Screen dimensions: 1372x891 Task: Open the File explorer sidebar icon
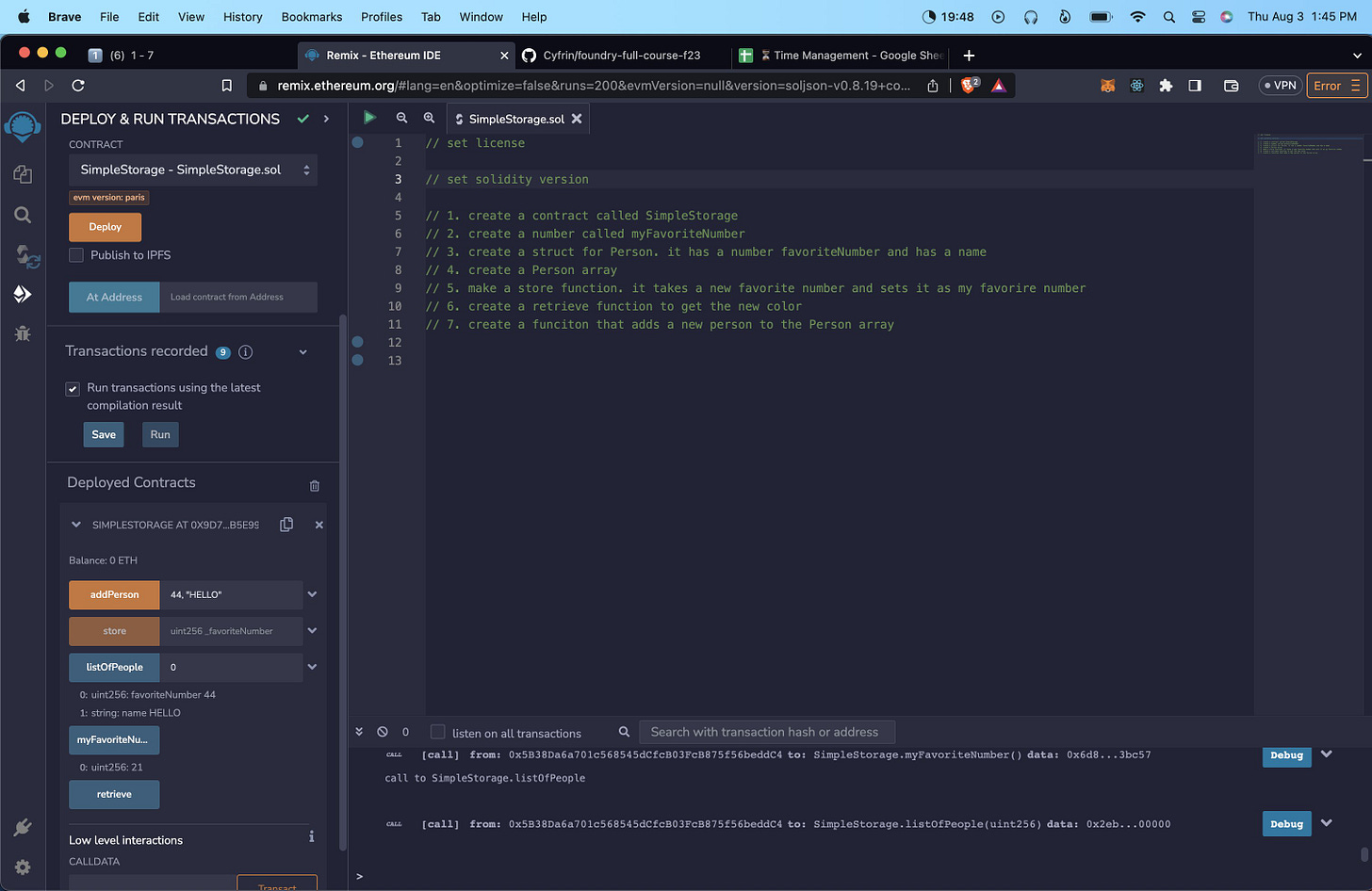coord(23,174)
